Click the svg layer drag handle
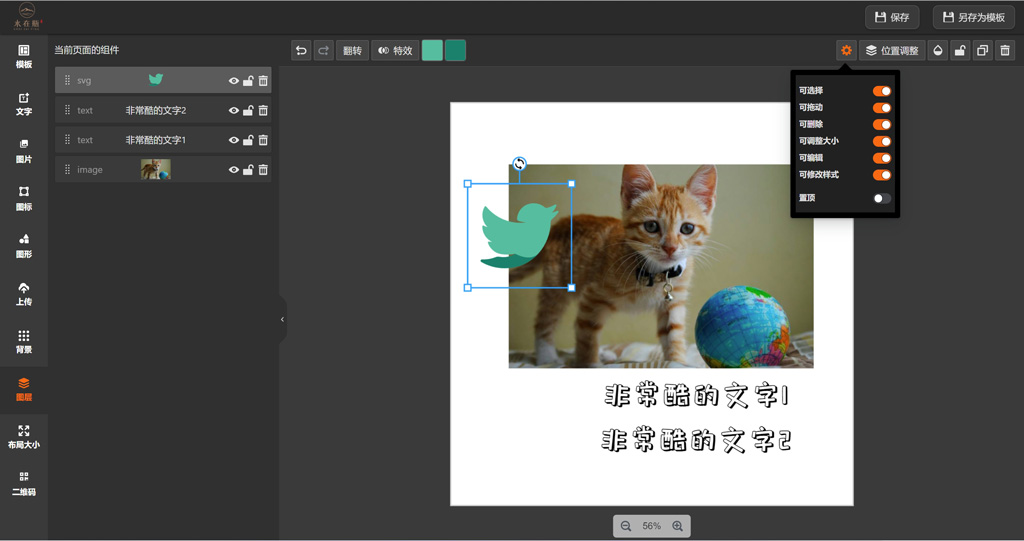 point(67,80)
